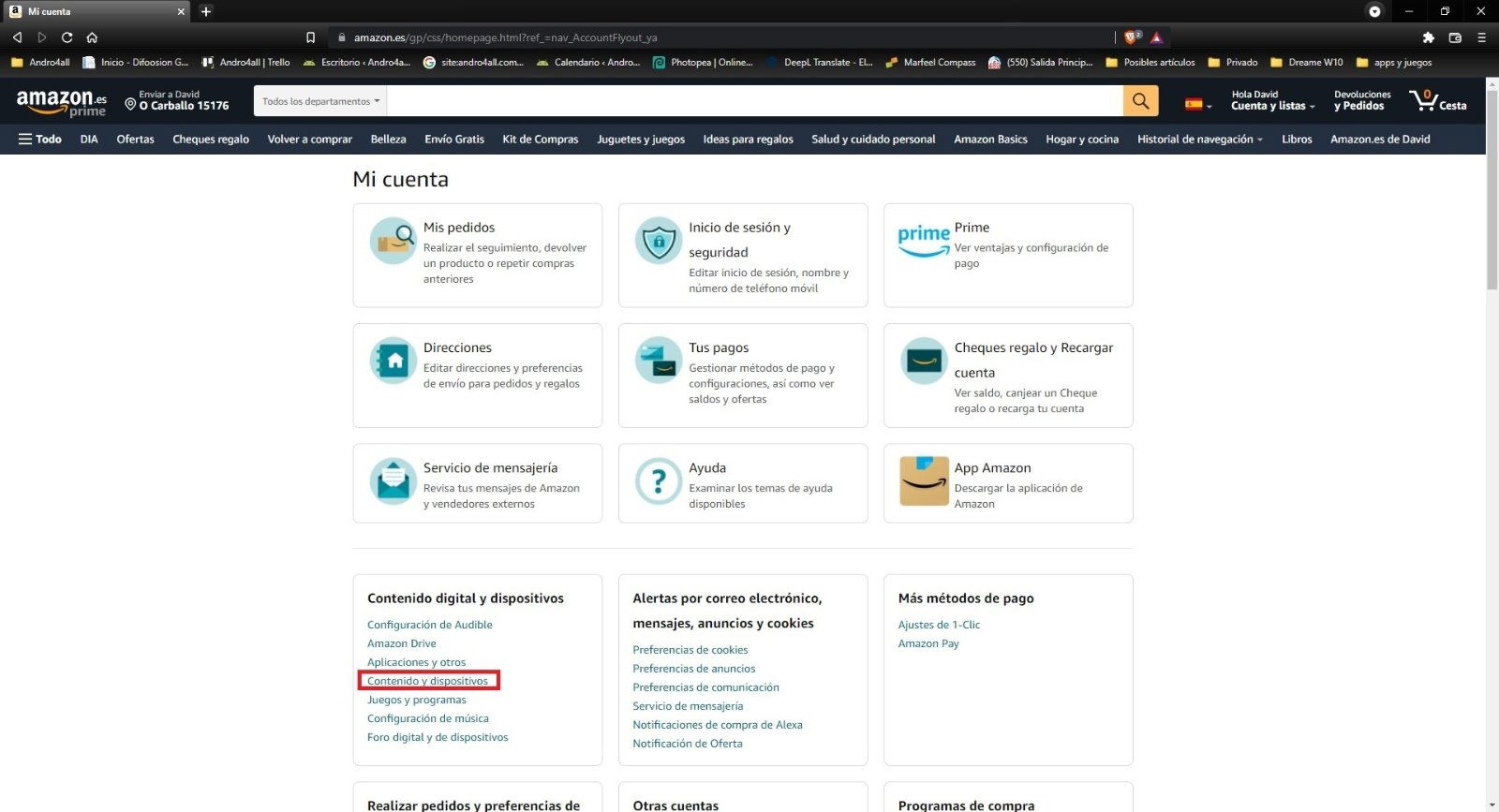1499x812 pixels.
Task: Open Kit de Compras in navigation bar
Action: (x=540, y=140)
